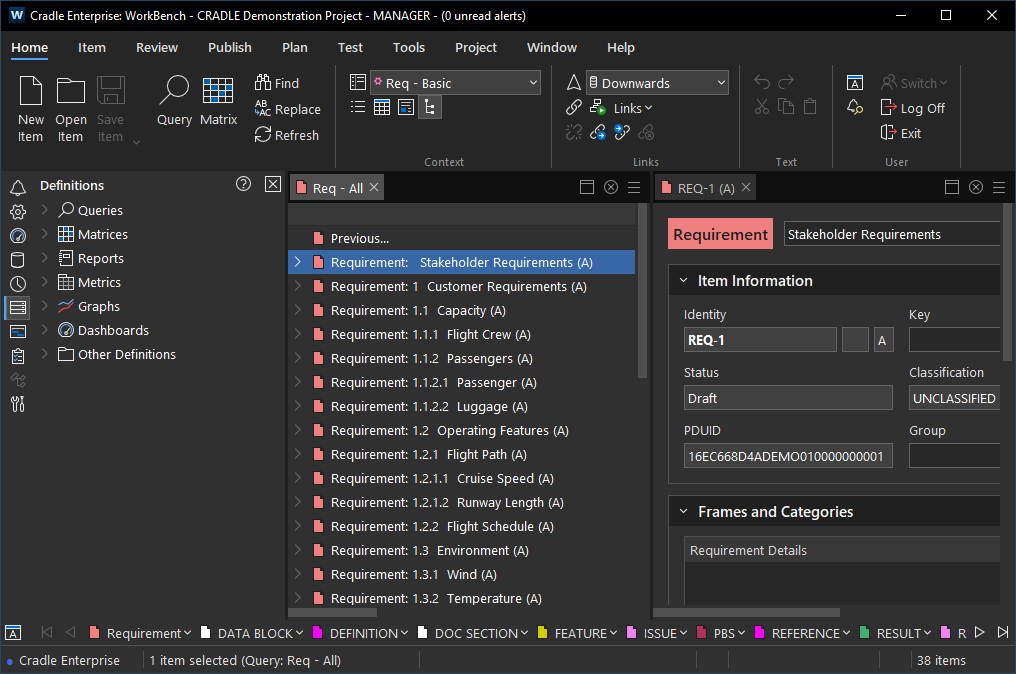Toggle the tree view style icon

click(430, 107)
